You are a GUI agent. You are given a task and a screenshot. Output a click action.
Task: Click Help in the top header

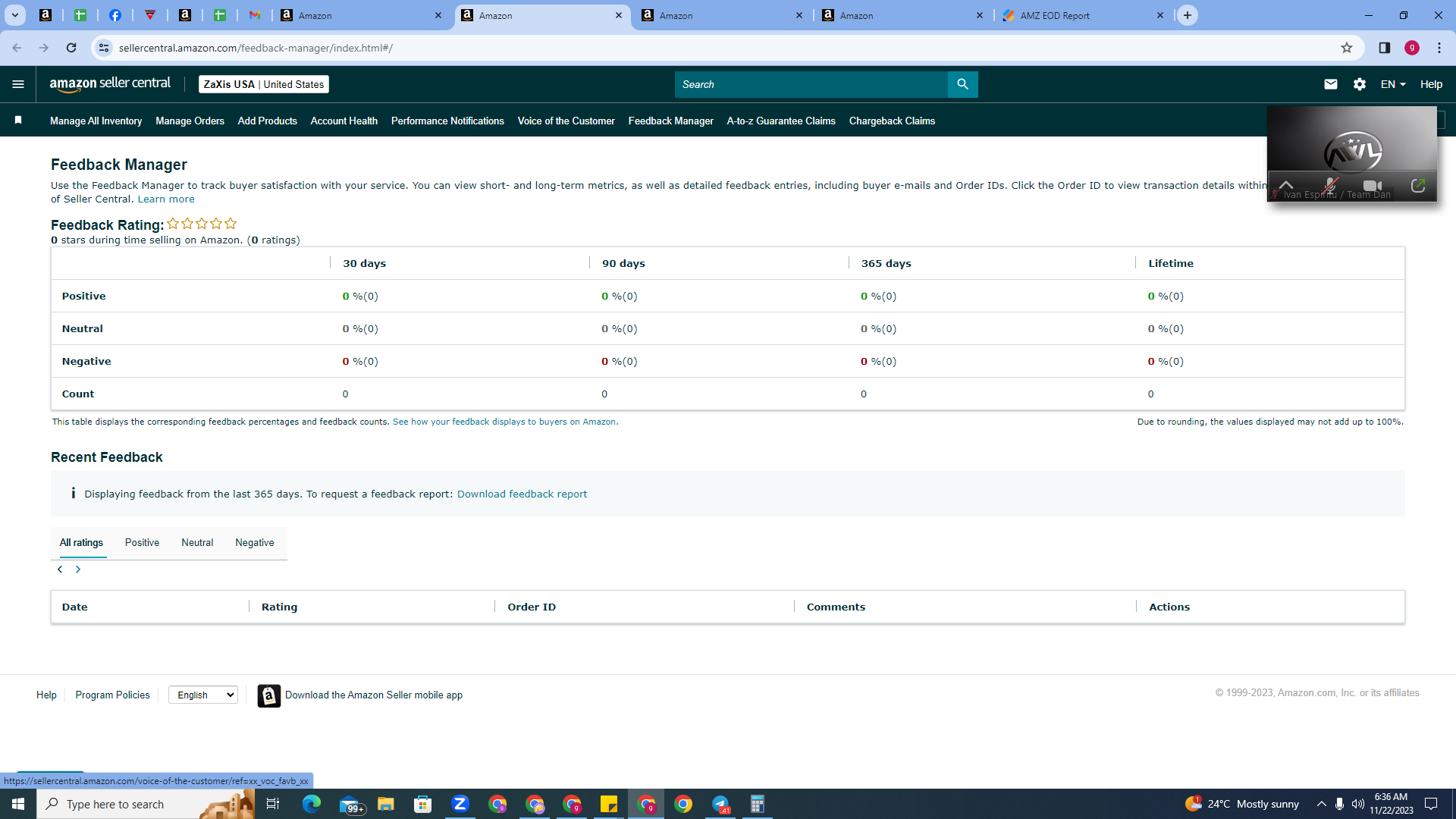1431,84
